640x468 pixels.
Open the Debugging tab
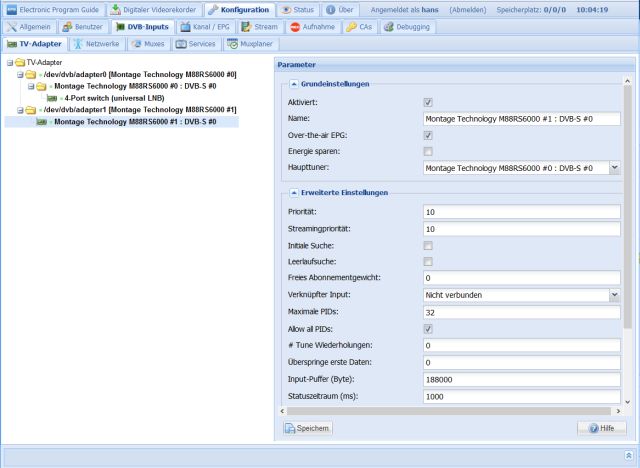pyautogui.click(x=407, y=27)
